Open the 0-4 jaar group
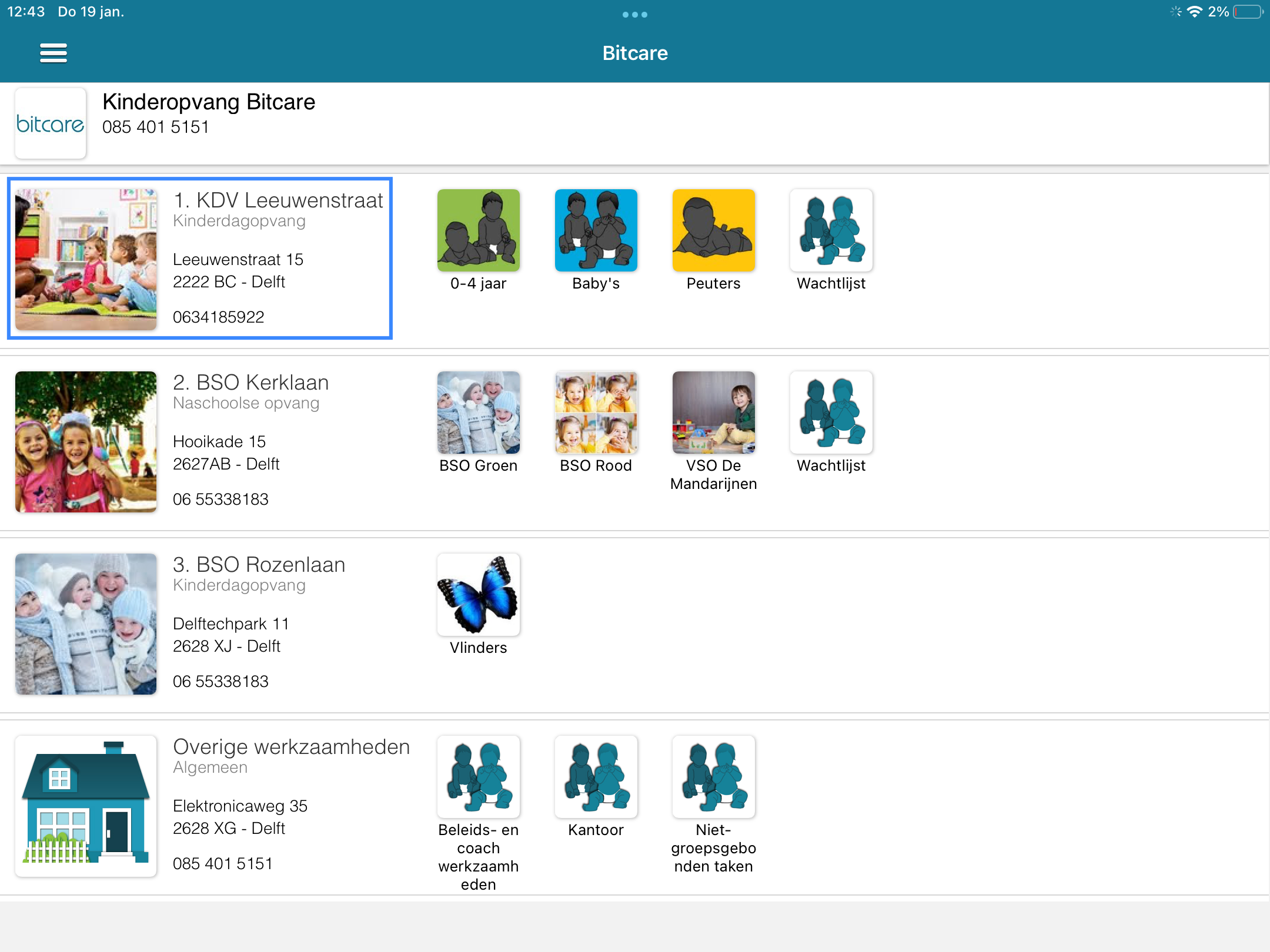Image resolution: width=1270 pixels, height=952 pixels. coord(478,230)
